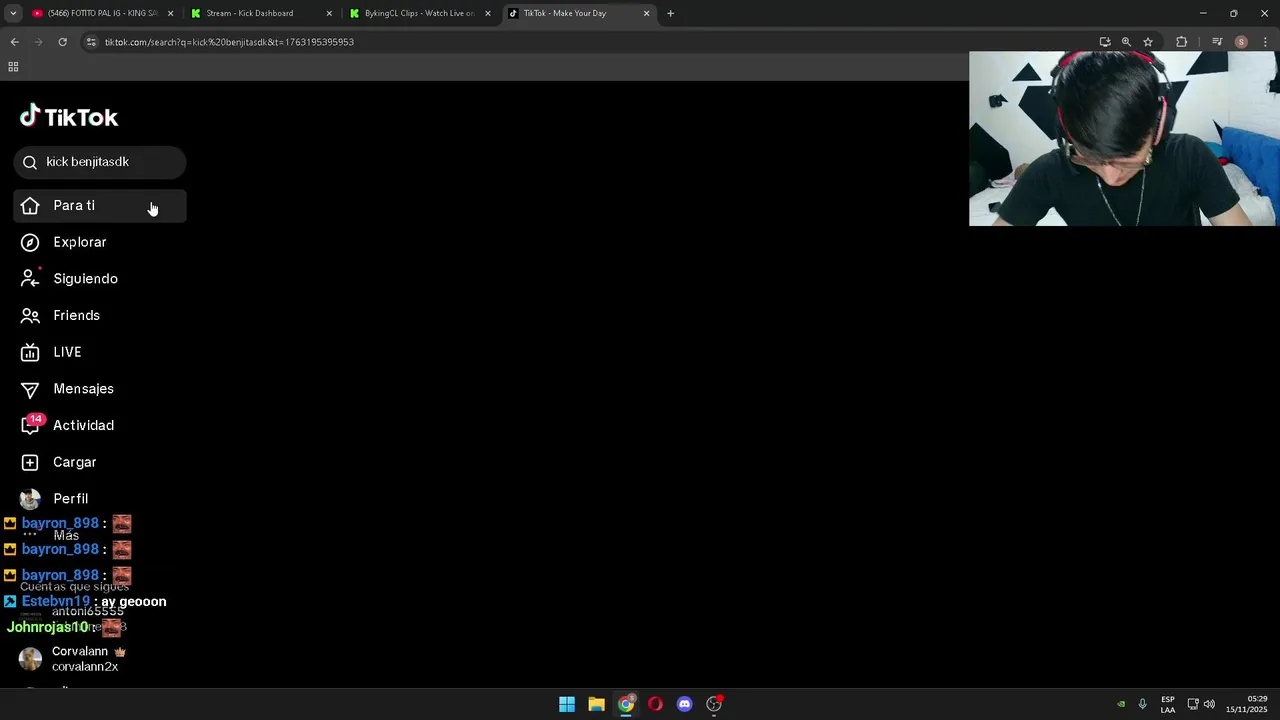Image resolution: width=1280 pixels, height=720 pixels.
Task: Focus the search field containing kick benjitasdk
Action: [x=100, y=162]
